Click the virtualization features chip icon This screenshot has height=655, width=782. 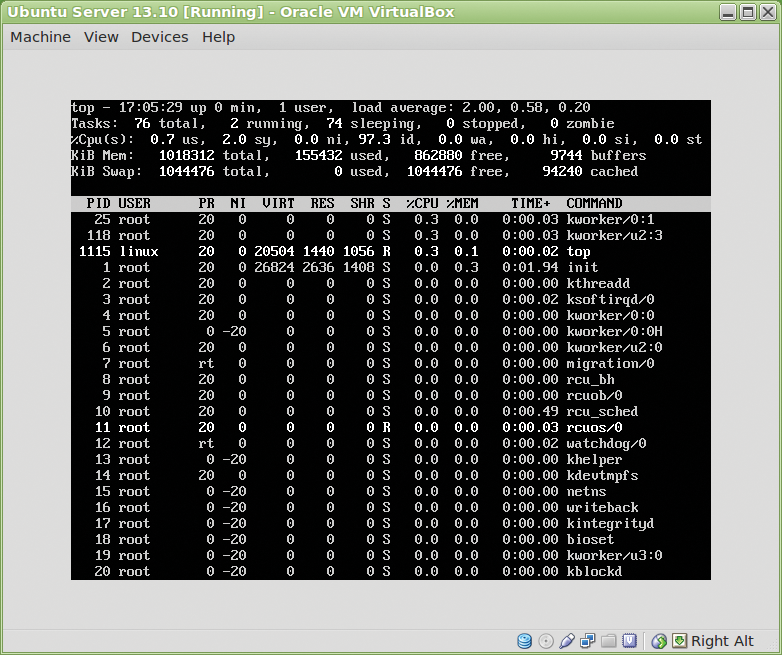point(629,641)
